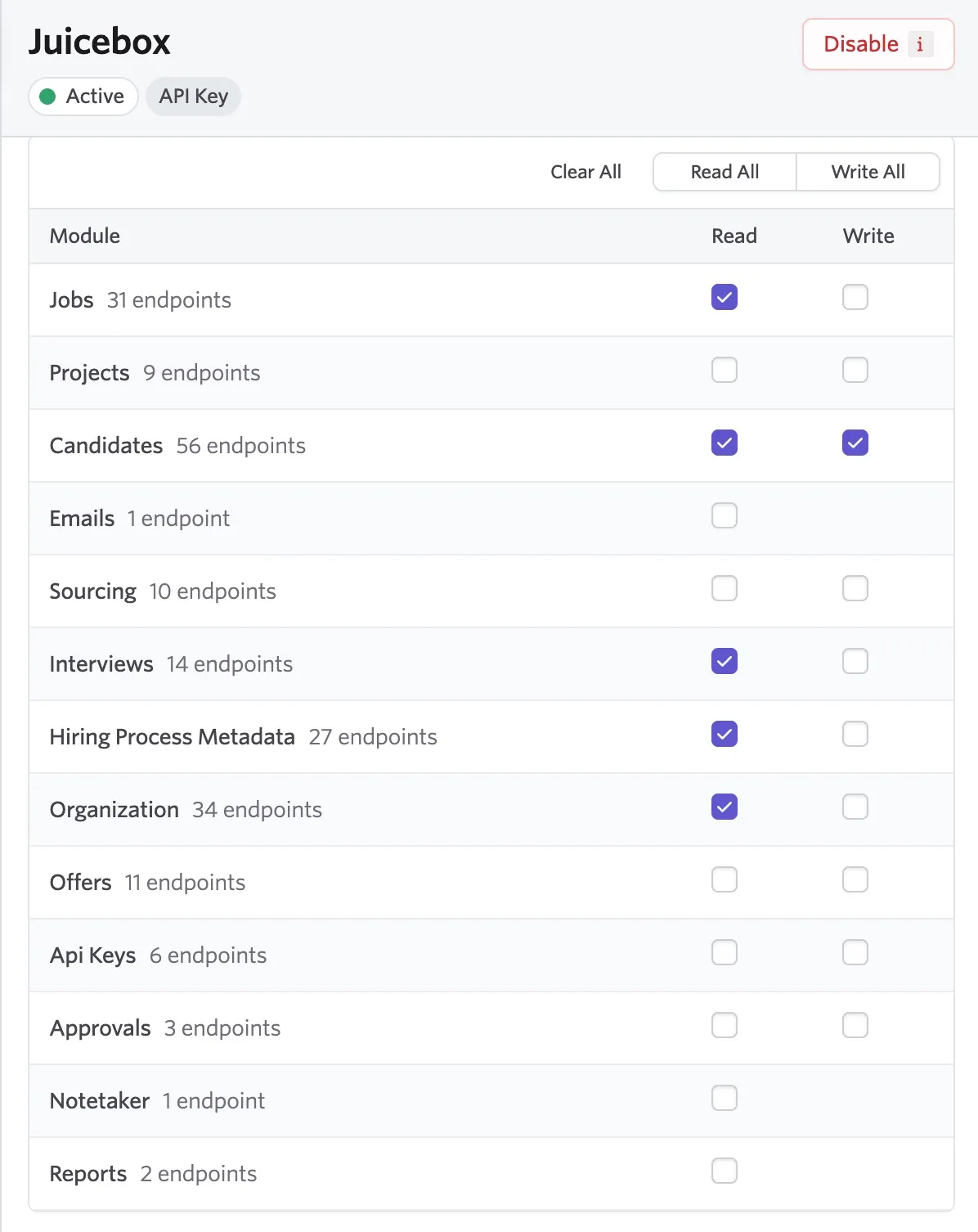Enable Read permission for Emails
Viewport: 978px width, 1232px height.
tap(725, 515)
